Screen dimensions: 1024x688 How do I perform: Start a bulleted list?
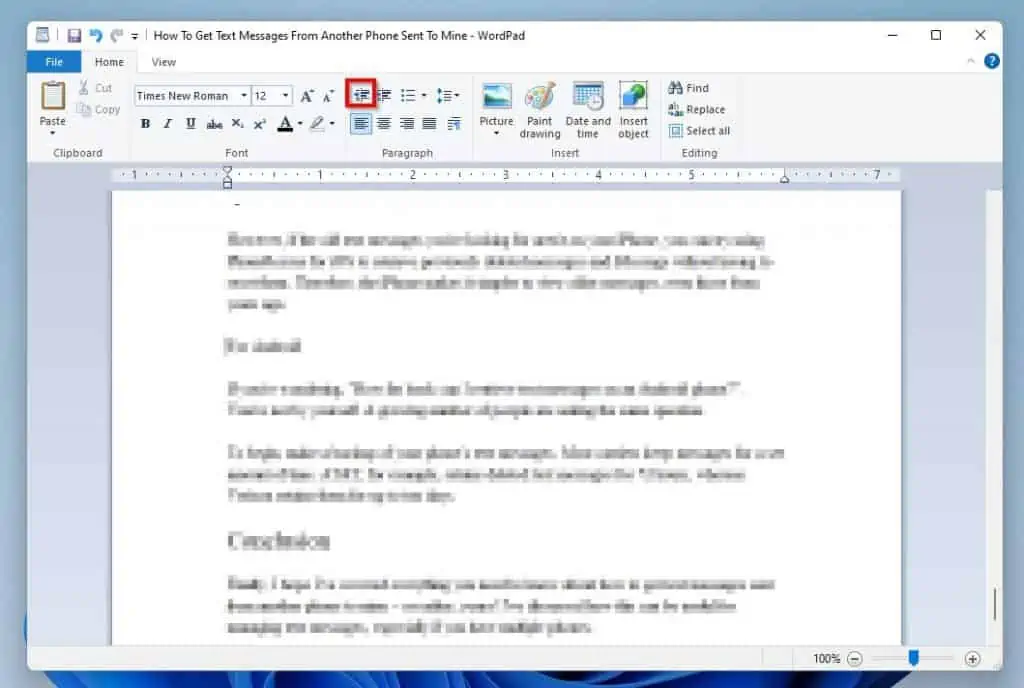pyautogui.click(x=408, y=95)
